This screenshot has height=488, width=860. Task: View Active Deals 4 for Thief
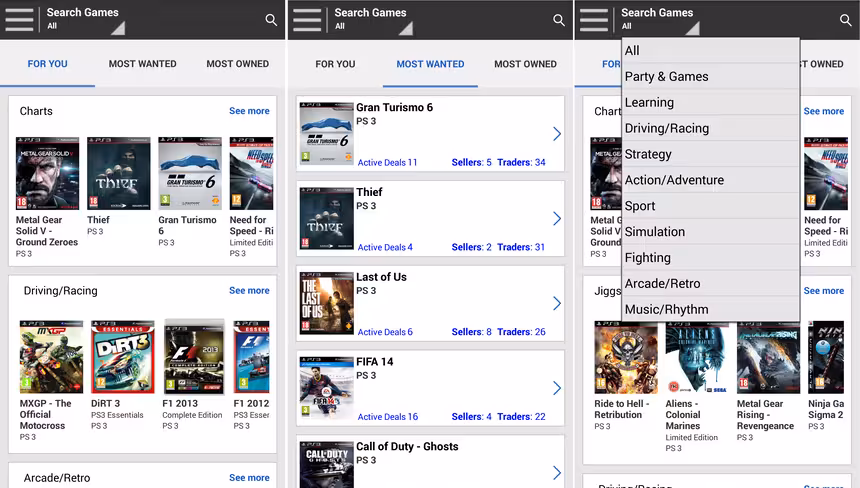(x=385, y=247)
